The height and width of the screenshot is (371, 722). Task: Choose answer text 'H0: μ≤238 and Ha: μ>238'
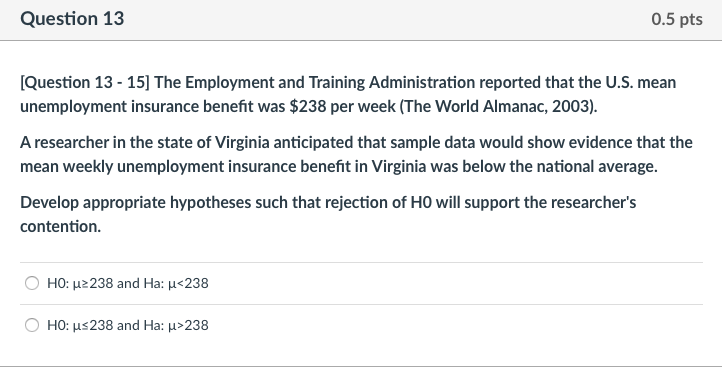tap(128, 325)
